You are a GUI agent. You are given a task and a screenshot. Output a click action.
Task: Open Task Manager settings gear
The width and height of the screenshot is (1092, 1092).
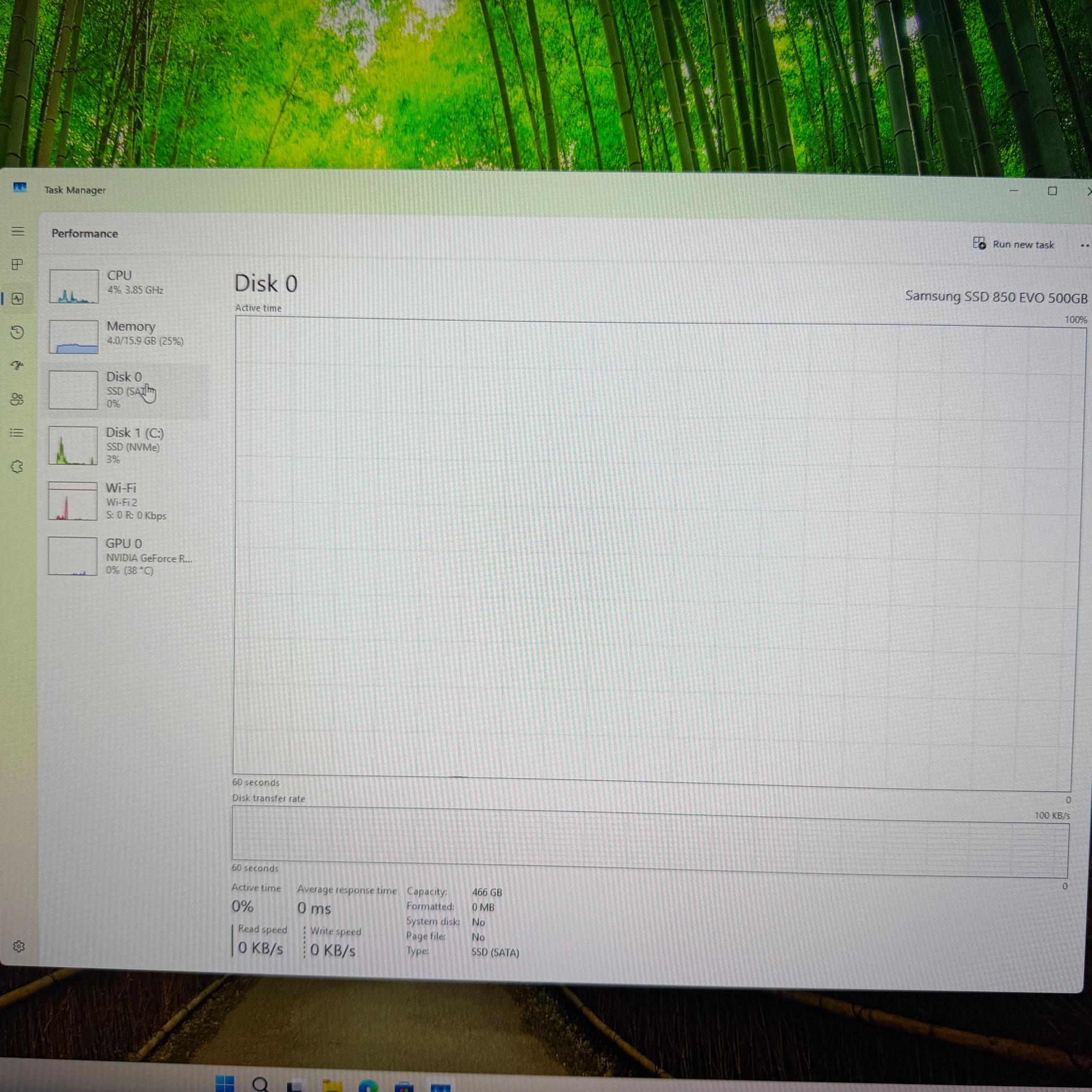pyautogui.click(x=19, y=946)
